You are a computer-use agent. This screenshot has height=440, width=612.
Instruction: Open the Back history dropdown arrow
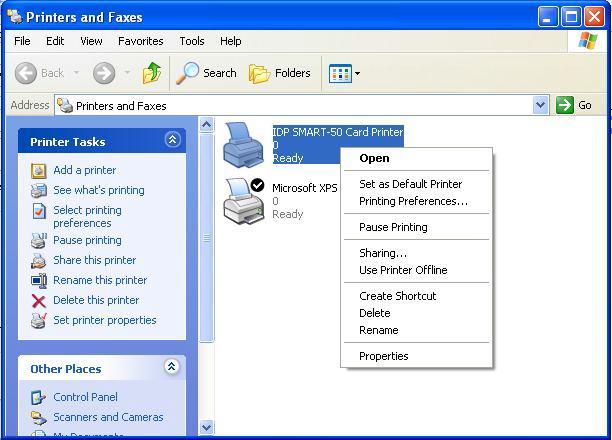click(76, 73)
